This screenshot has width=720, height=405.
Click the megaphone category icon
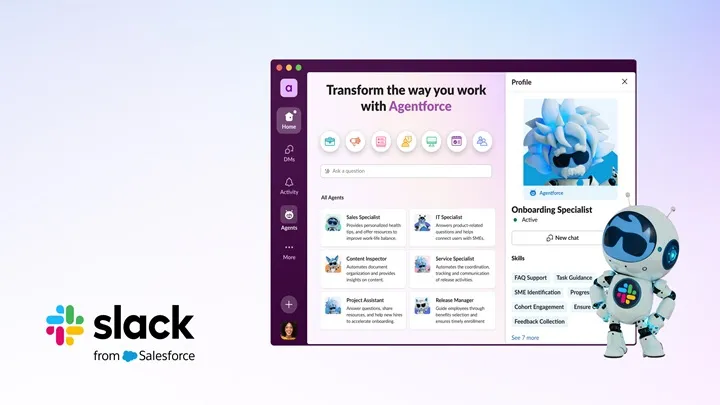pyautogui.click(x=354, y=142)
